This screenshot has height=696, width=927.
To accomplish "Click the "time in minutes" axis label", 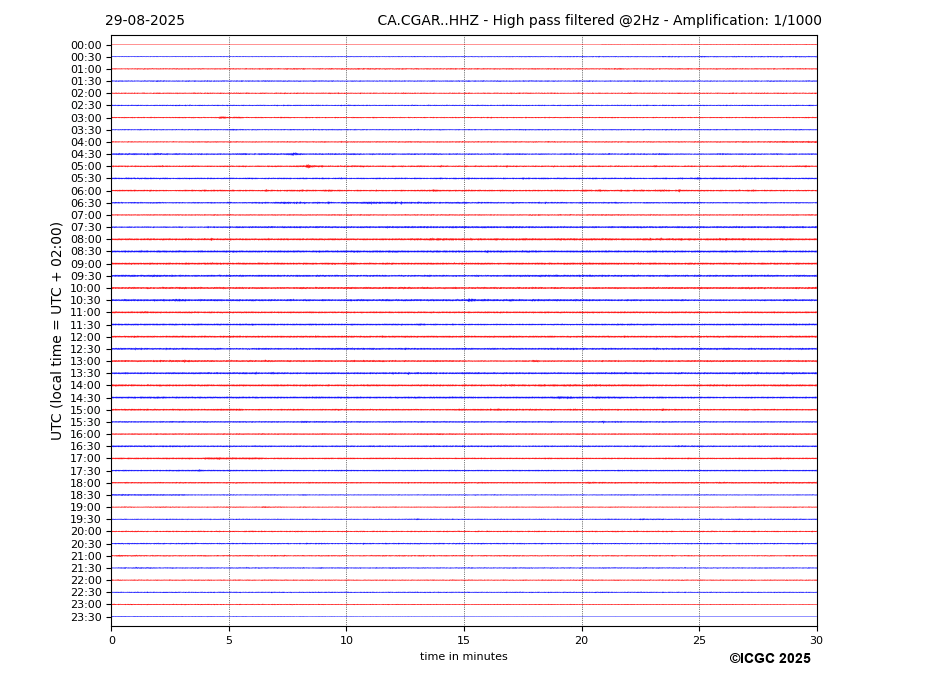I will (x=464, y=656).
